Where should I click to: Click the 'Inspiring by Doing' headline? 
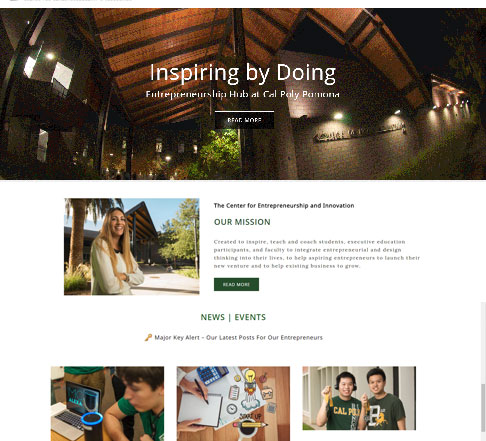(243, 72)
